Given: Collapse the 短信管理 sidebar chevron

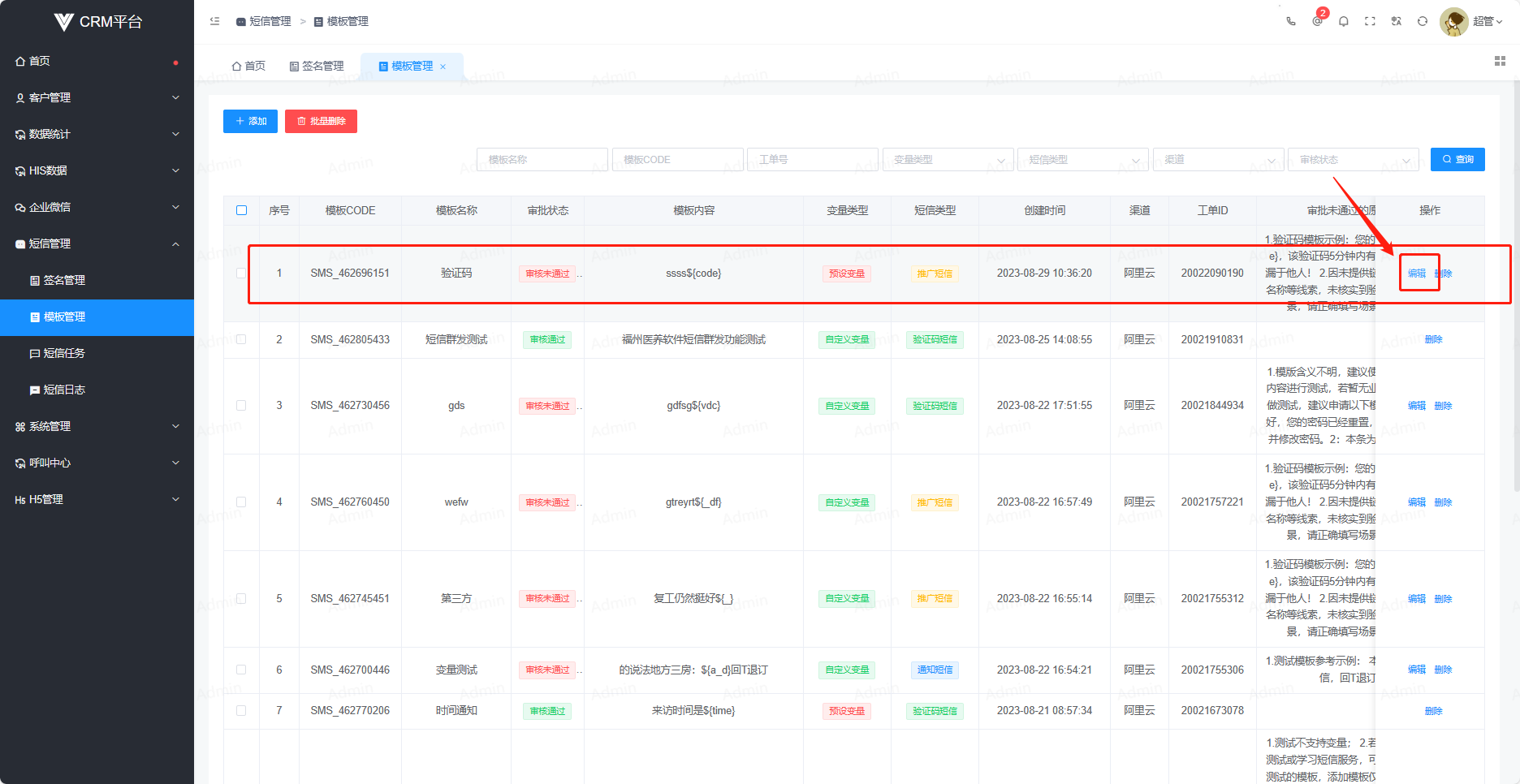Looking at the screenshot, I should [175, 243].
